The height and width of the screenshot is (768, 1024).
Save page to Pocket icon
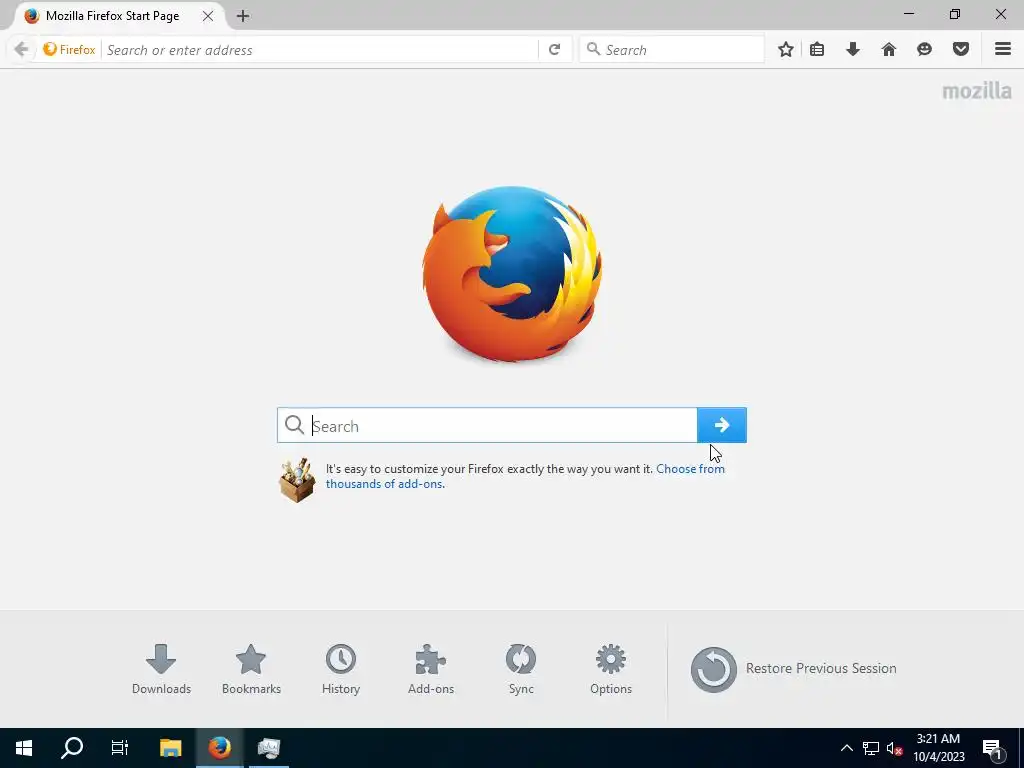pos(961,50)
